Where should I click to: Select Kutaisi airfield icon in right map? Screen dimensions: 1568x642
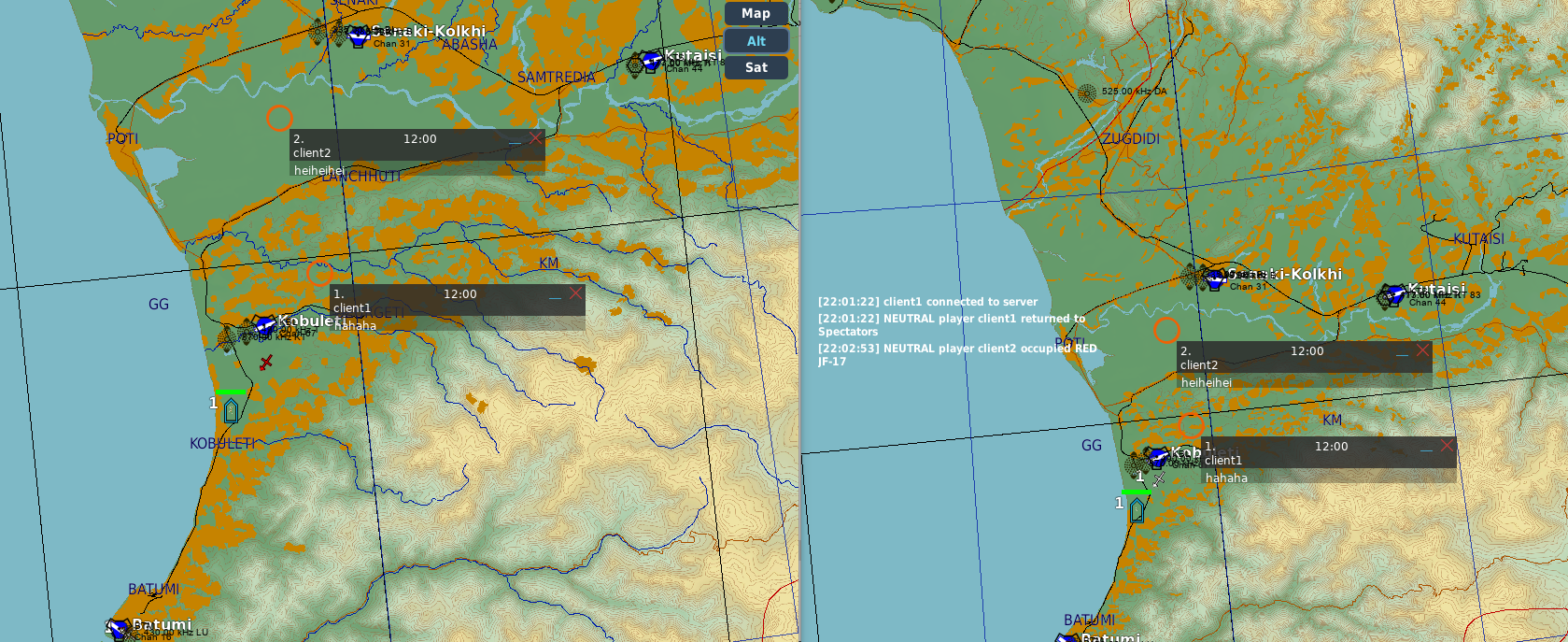[x=1395, y=294]
